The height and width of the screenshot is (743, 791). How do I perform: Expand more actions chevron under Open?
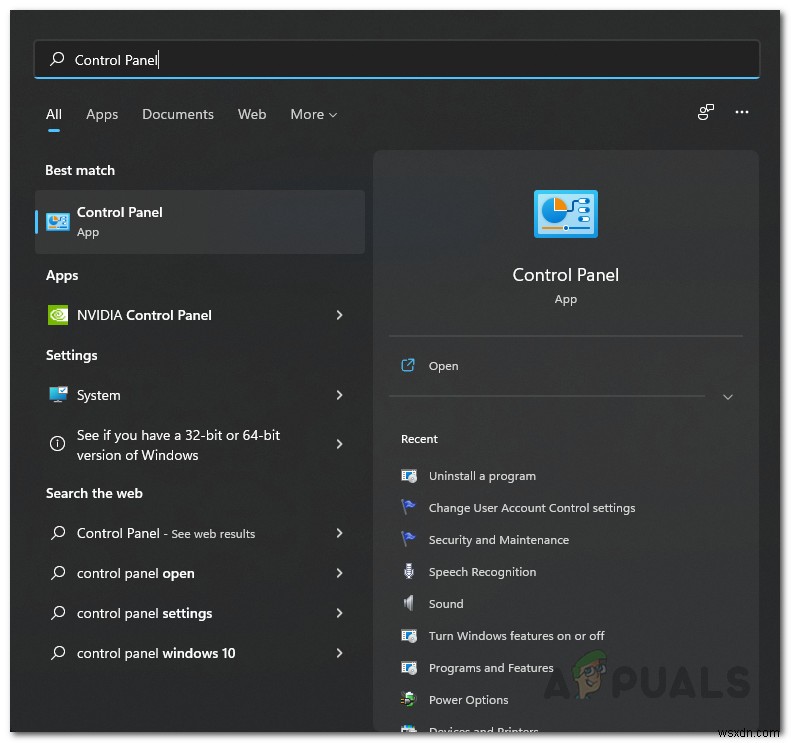coord(727,397)
